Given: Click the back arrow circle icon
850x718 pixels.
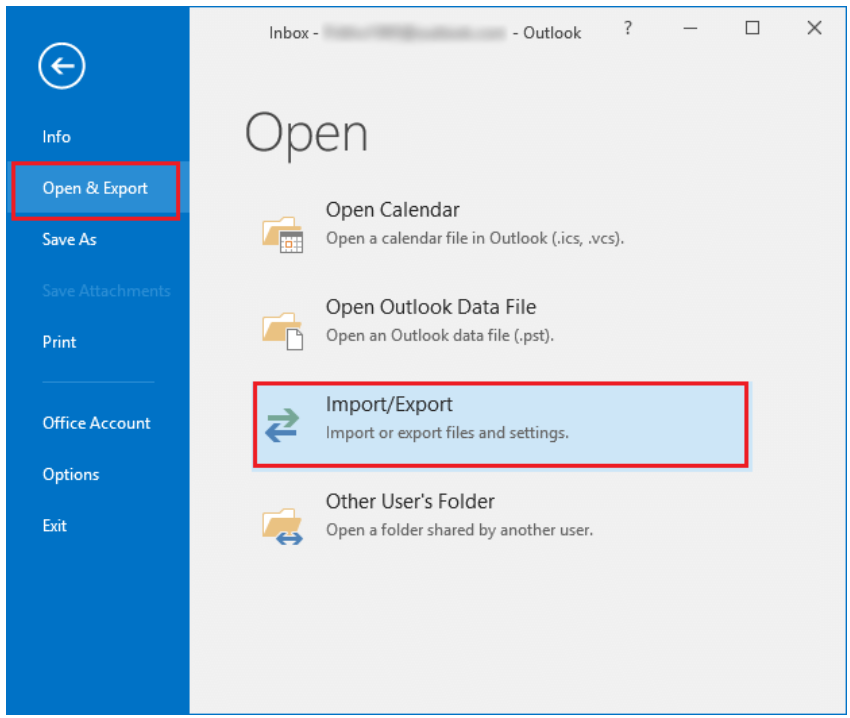Looking at the screenshot, I should click(x=62, y=66).
